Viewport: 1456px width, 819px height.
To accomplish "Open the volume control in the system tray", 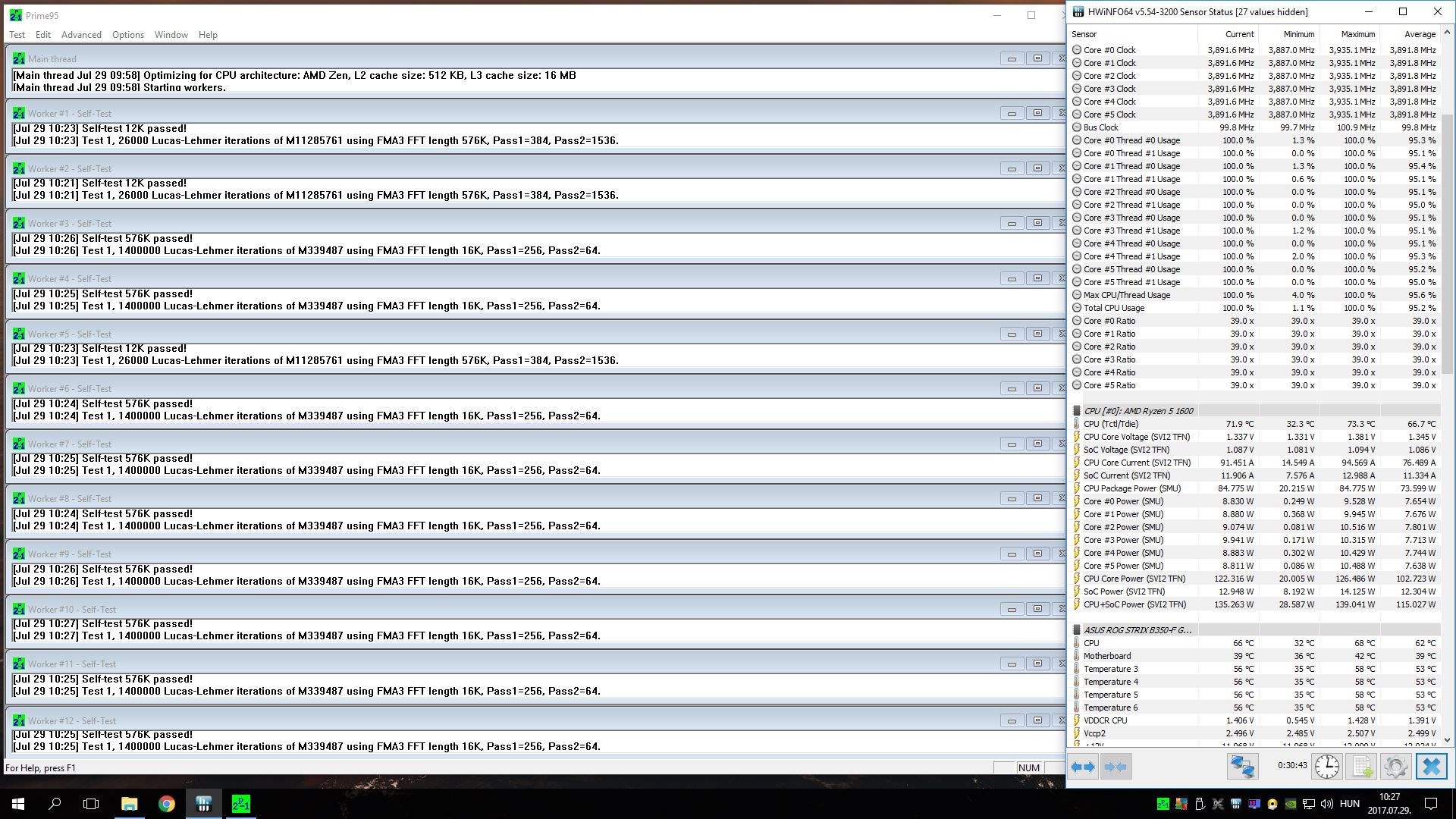I will point(1327,804).
